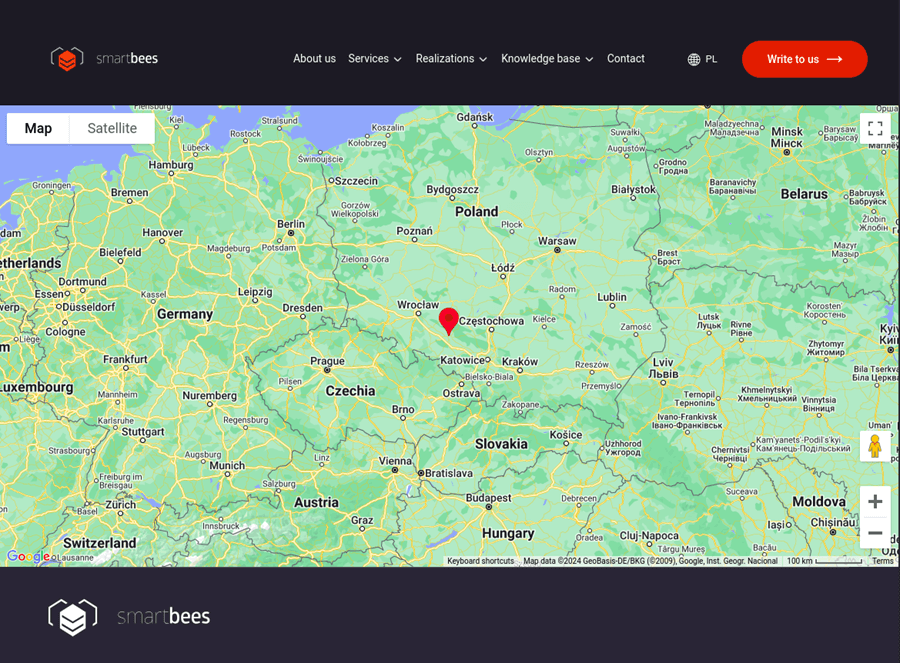Toggle fullscreen map view

[875, 128]
